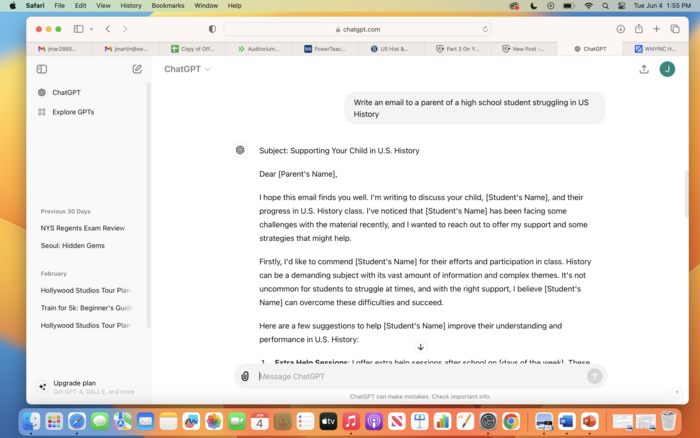The width and height of the screenshot is (700, 438).
Task: Expand the ChatGPT model selector dropdown
Action: [187, 69]
